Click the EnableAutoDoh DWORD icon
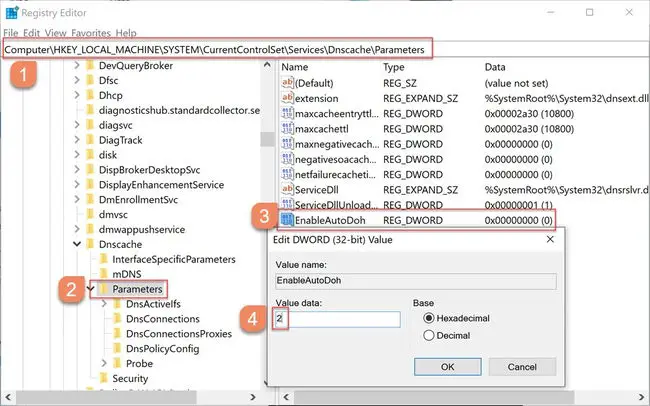Image resolution: width=650 pixels, height=406 pixels. [287, 220]
